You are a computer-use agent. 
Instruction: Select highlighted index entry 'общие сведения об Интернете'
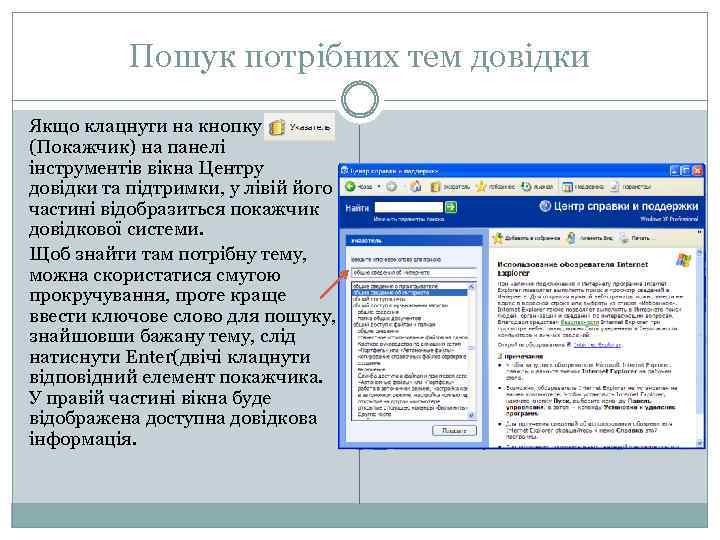coord(409,292)
